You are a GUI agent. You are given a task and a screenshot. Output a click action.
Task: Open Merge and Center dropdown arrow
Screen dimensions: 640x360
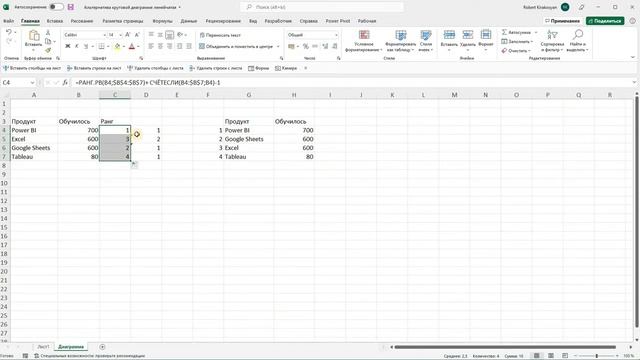pos(278,47)
